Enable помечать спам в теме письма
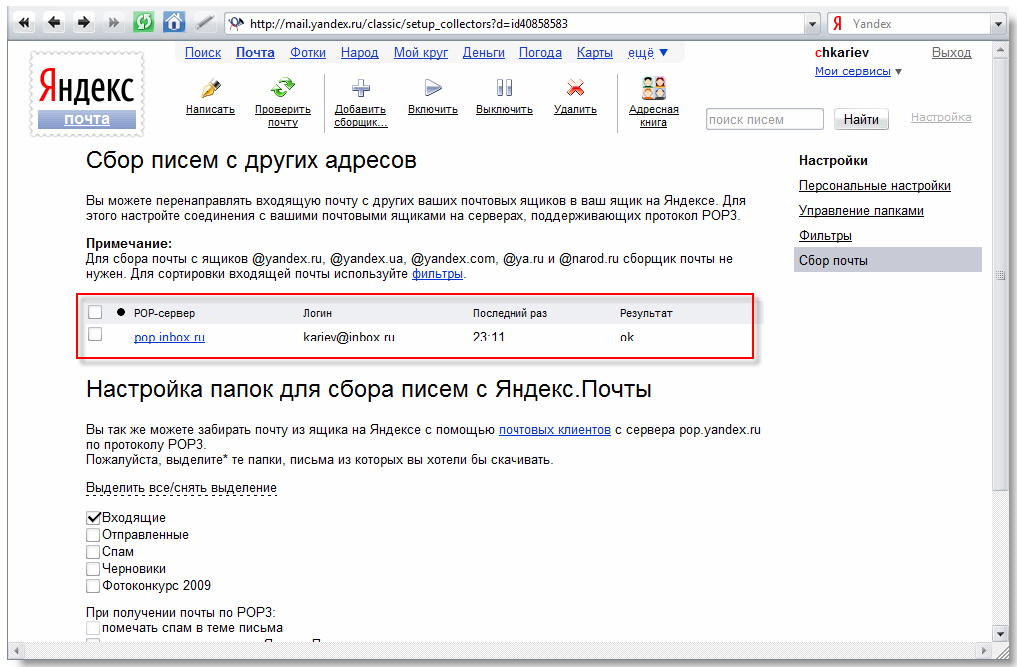This screenshot has height=667, width=1017. pos(93,628)
